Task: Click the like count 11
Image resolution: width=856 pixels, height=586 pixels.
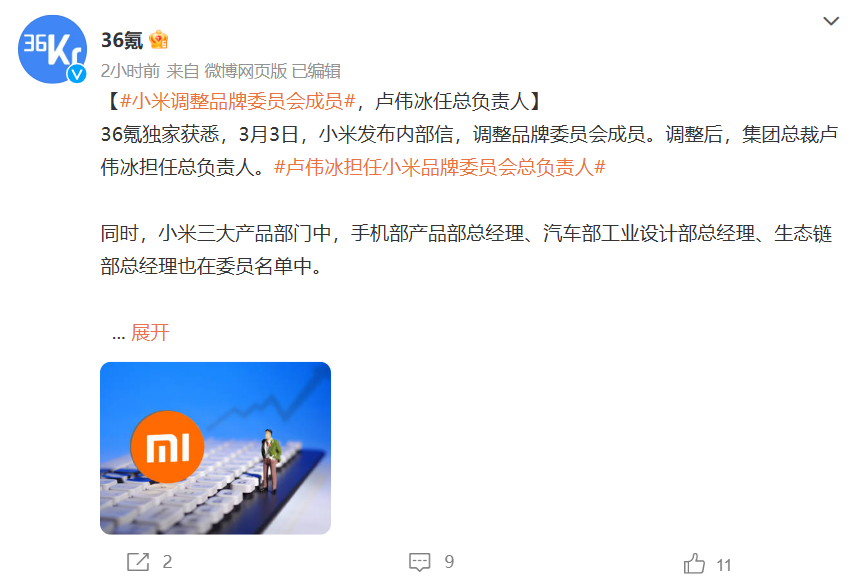Action: (x=724, y=565)
